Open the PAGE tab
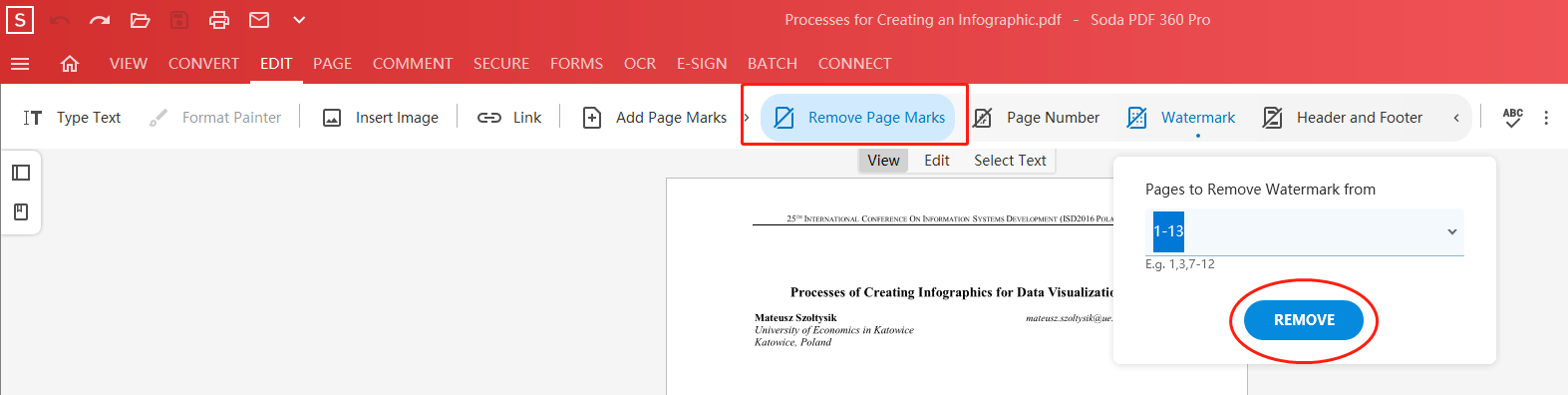1568x395 pixels. pos(332,64)
